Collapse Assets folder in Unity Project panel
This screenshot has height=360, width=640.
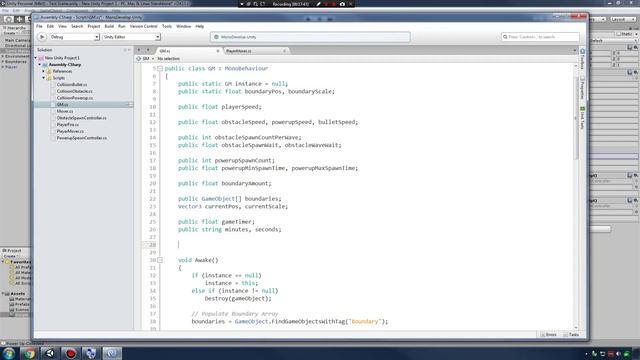tap(3, 293)
